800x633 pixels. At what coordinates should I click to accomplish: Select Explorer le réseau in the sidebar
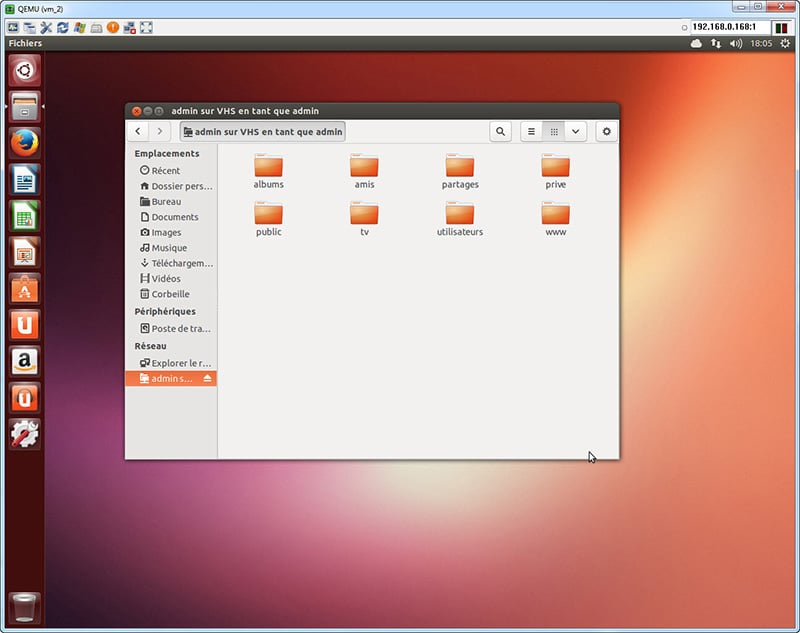(x=171, y=363)
